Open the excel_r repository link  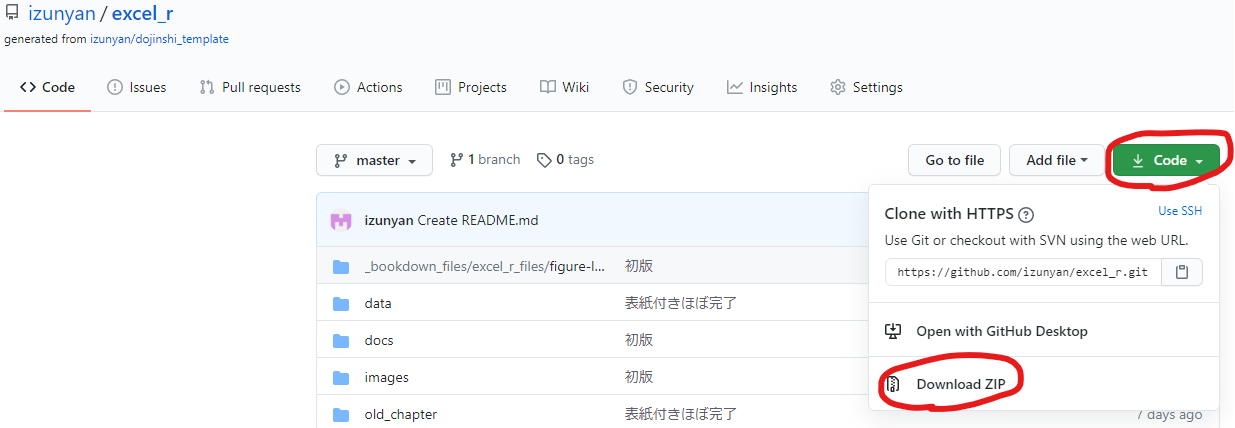[x=143, y=16]
